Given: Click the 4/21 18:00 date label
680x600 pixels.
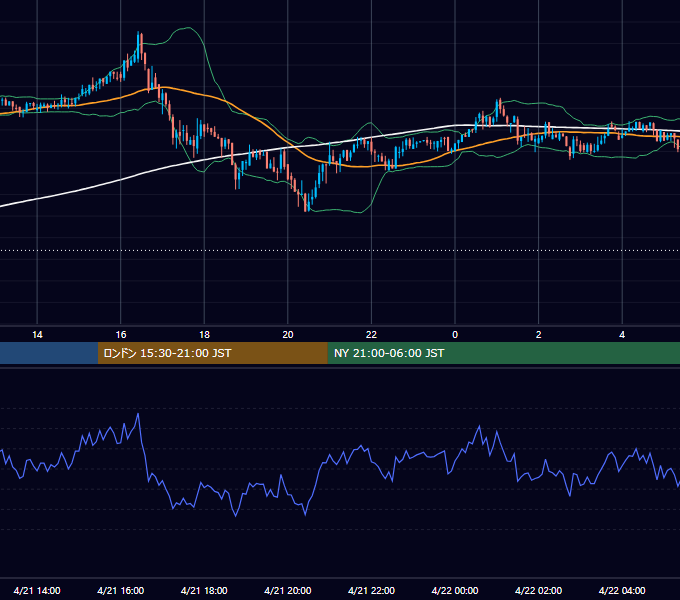Looking at the screenshot, I should 204,590.
